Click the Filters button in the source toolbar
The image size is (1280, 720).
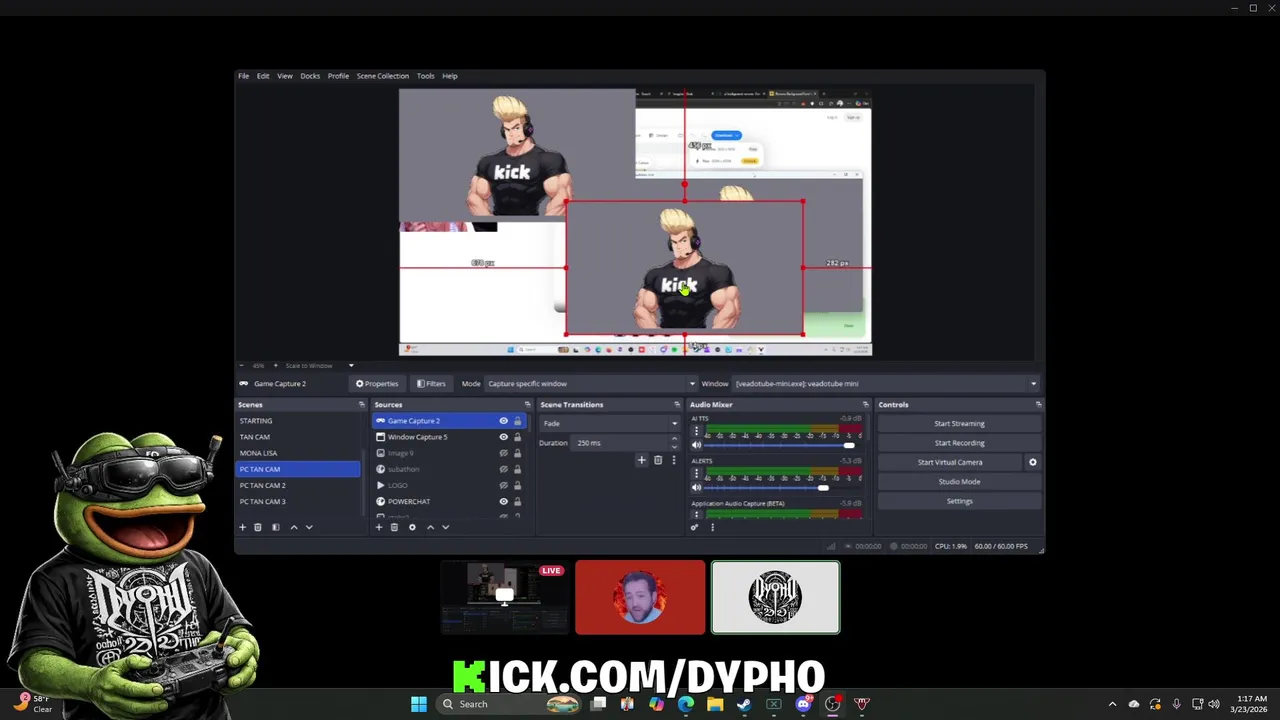[431, 384]
